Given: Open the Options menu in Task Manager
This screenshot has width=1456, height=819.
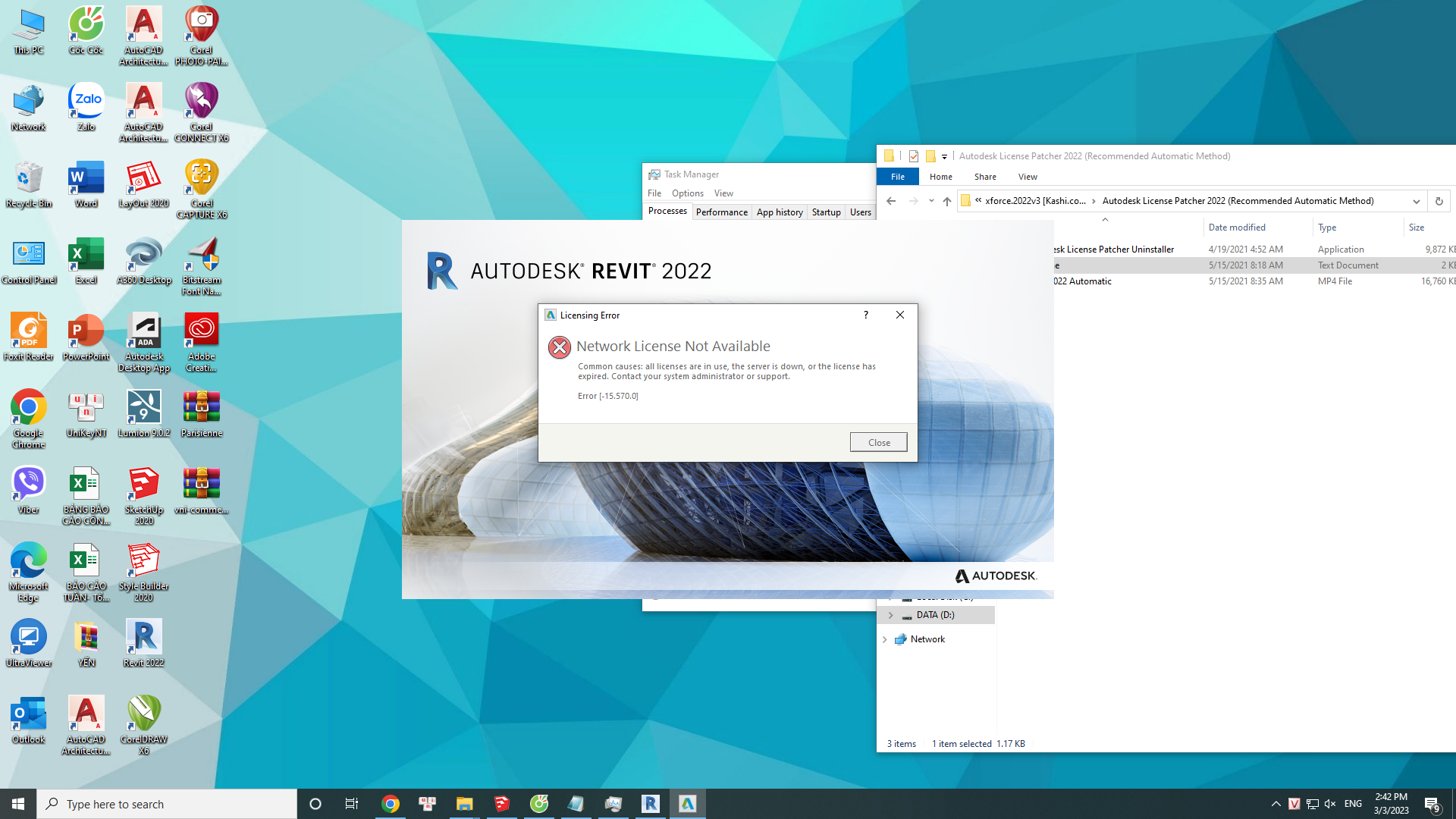Looking at the screenshot, I should pyautogui.click(x=688, y=193).
